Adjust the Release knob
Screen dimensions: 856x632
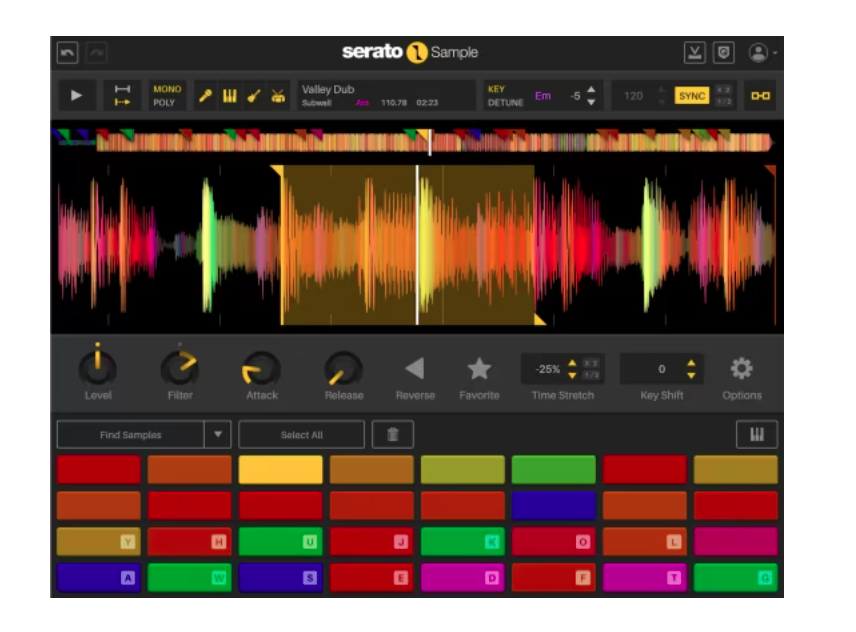coord(343,369)
